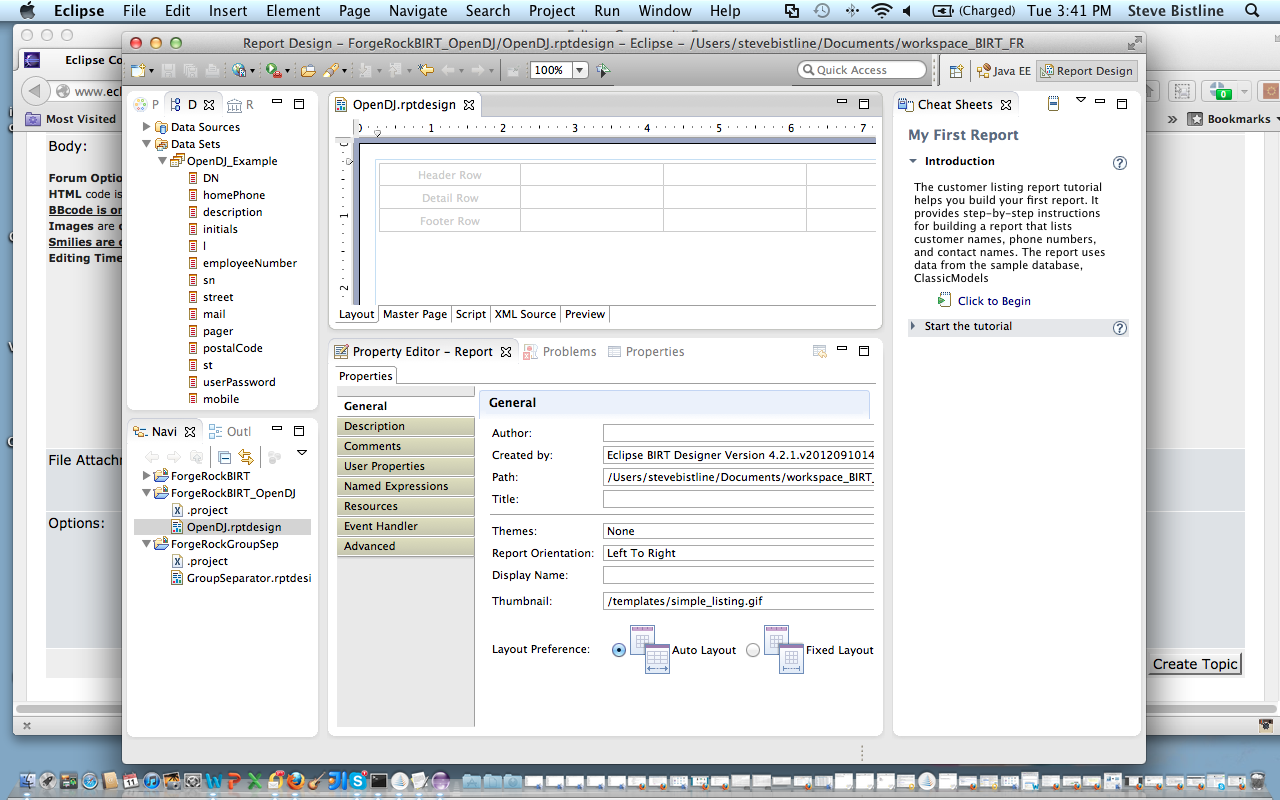Open the Run External Tools dropdown arrow
The image size is (1280, 800).
click(287, 71)
